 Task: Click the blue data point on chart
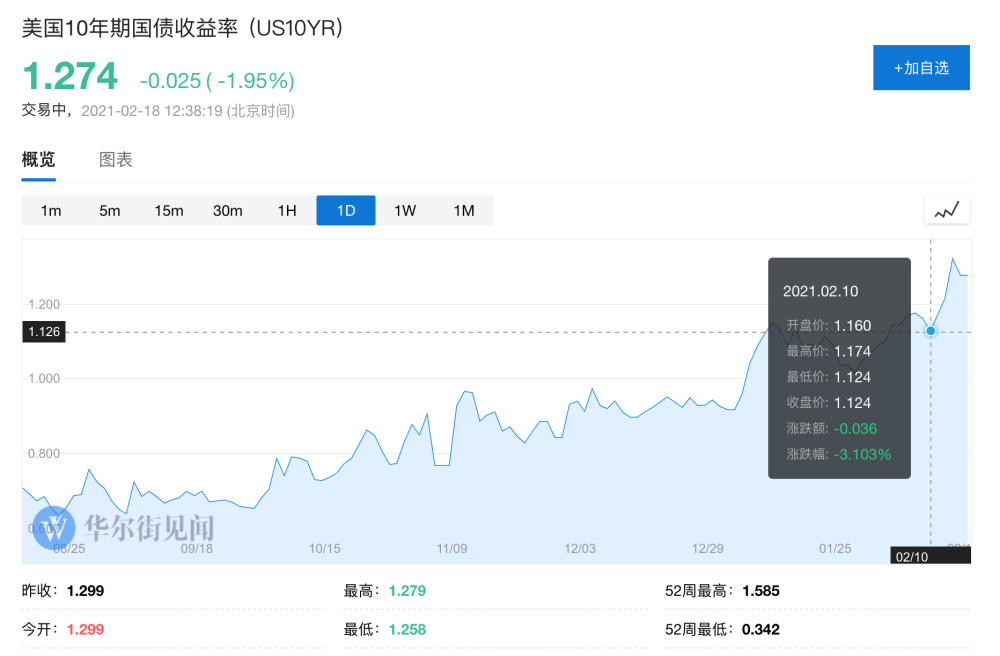pos(931,331)
